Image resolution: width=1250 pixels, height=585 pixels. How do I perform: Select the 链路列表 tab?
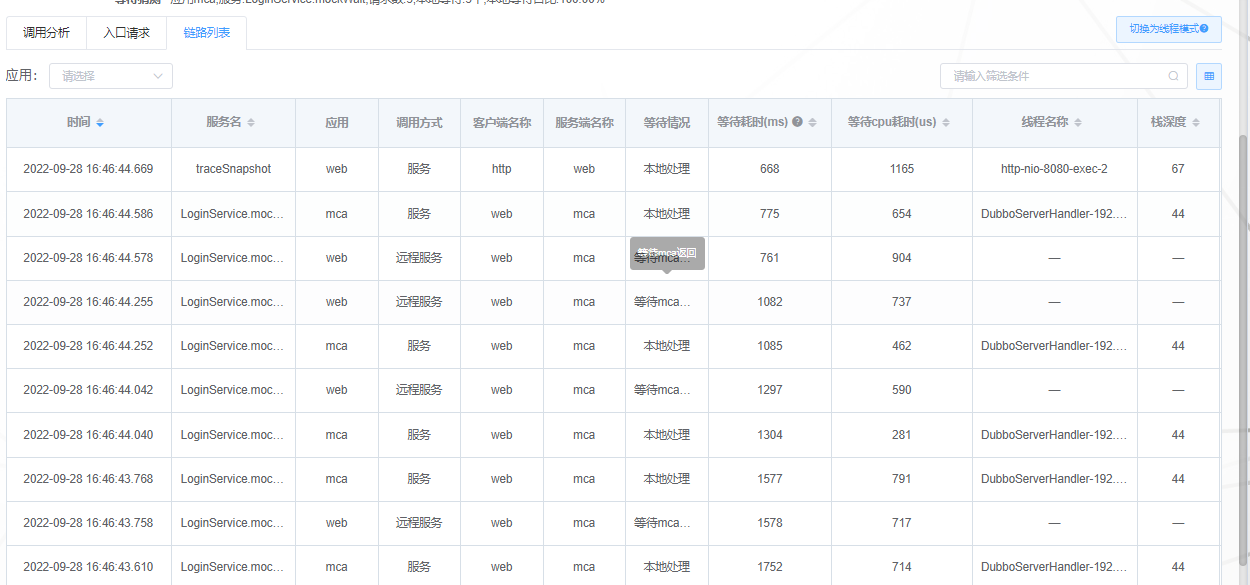pyautogui.click(x=207, y=33)
